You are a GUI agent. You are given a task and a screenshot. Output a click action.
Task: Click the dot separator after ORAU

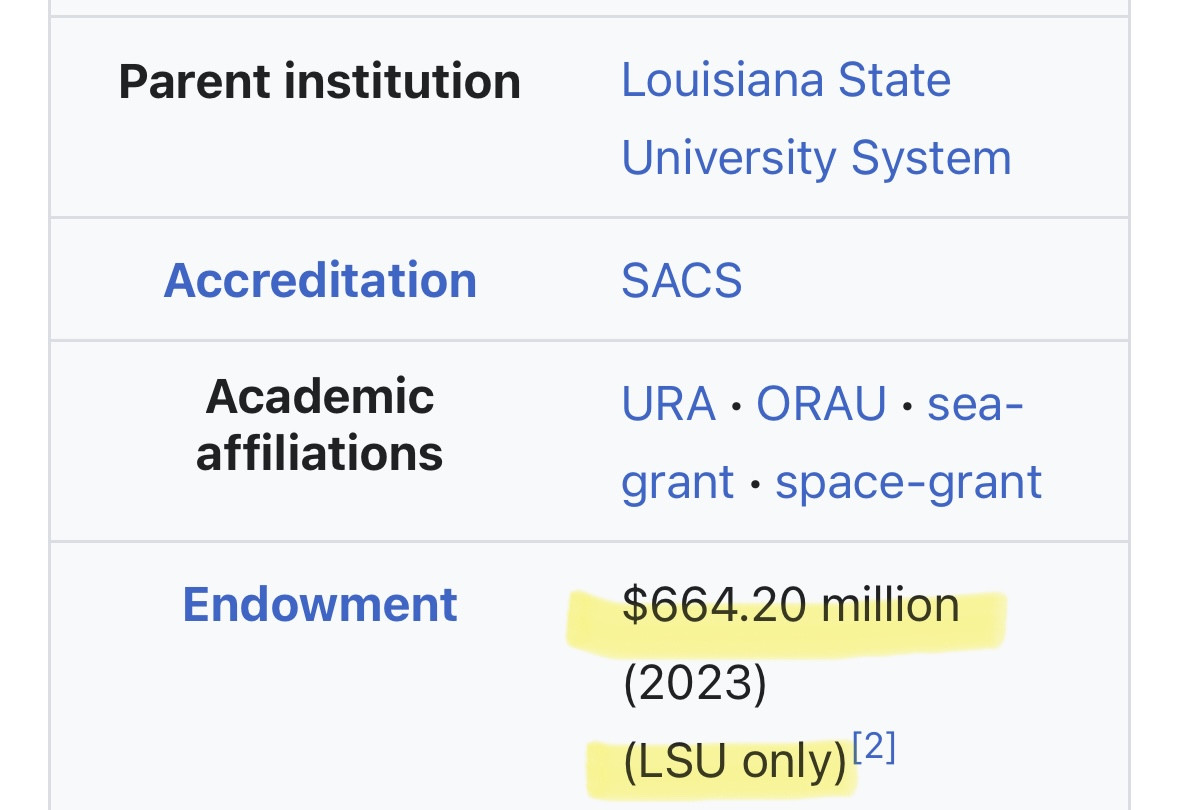coord(907,406)
